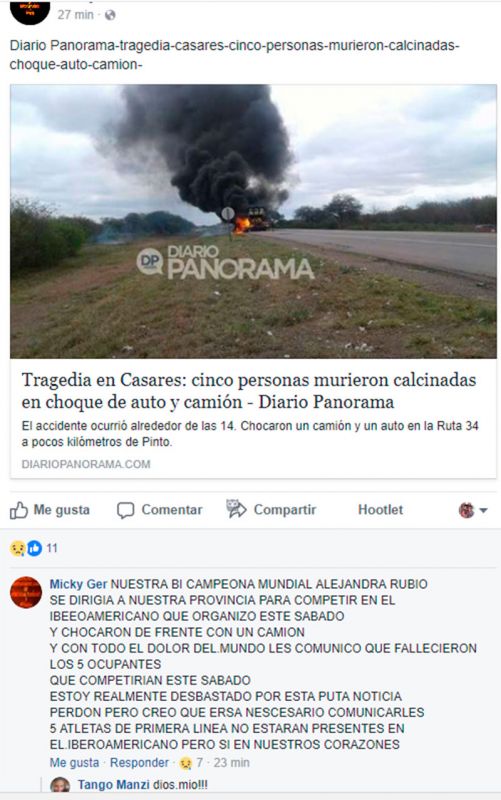Click the Compartir share arrow icon
This screenshot has height=800, width=501.
click(x=236, y=509)
